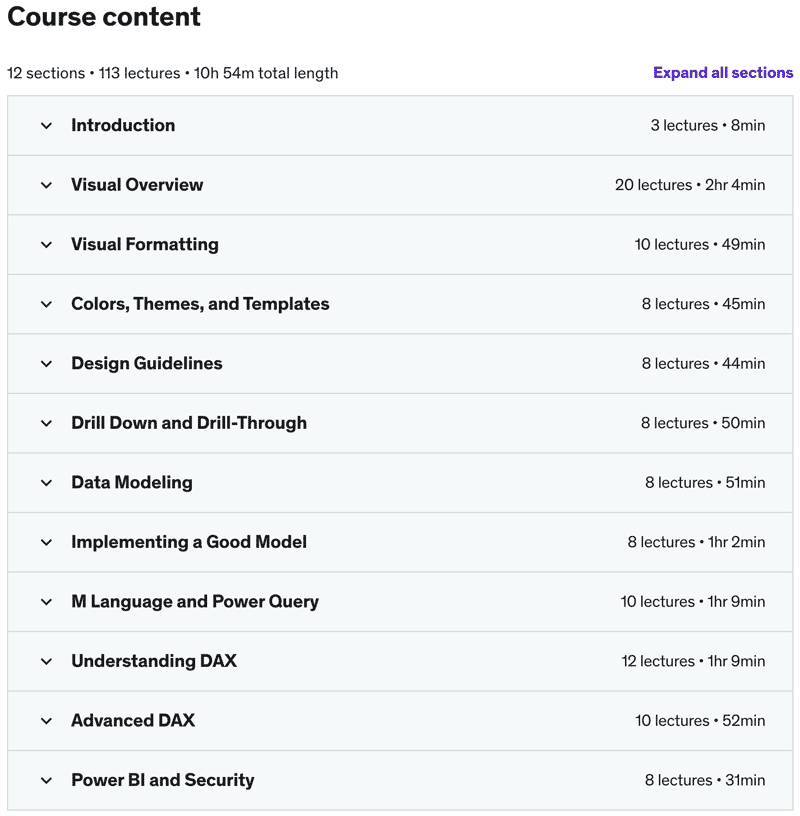This screenshot has height=816, width=800.
Task: Open the Visual Formatting chevron arrow
Action: tap(46, 245)
